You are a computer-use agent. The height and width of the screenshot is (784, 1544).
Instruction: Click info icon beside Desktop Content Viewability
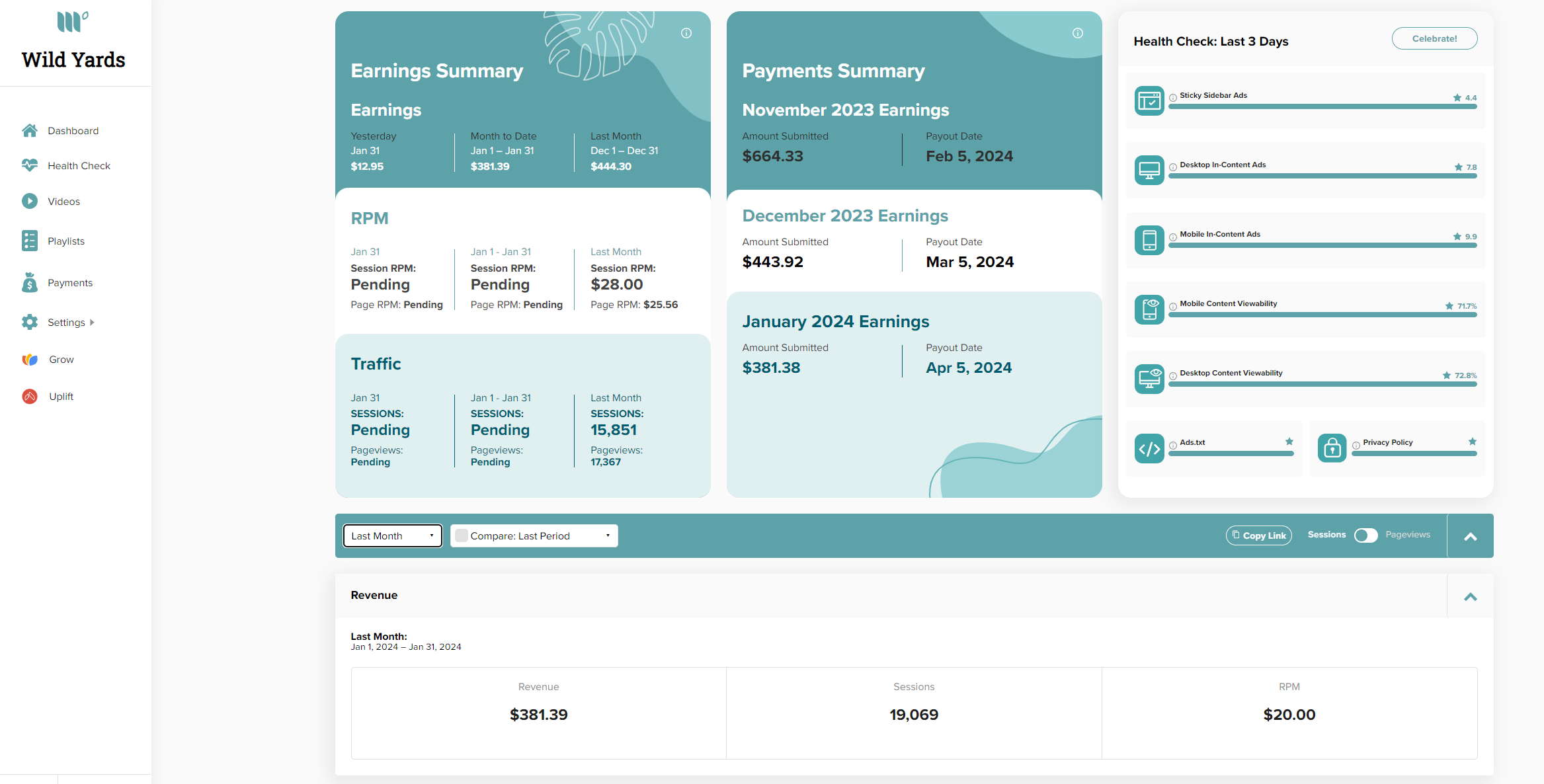[x=1173, y=375]
